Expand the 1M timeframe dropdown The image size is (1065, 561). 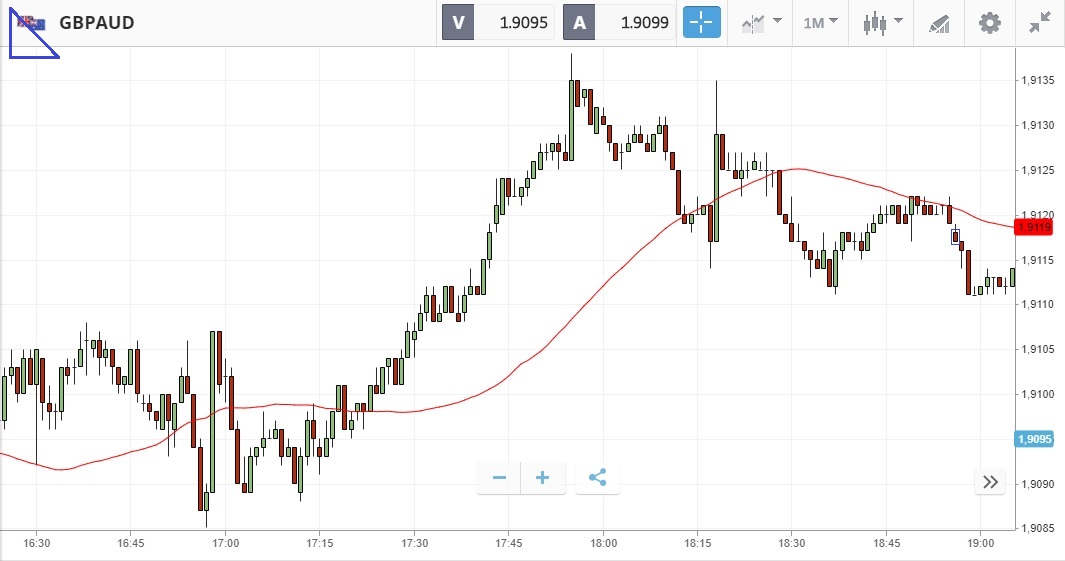coord(820,22)
